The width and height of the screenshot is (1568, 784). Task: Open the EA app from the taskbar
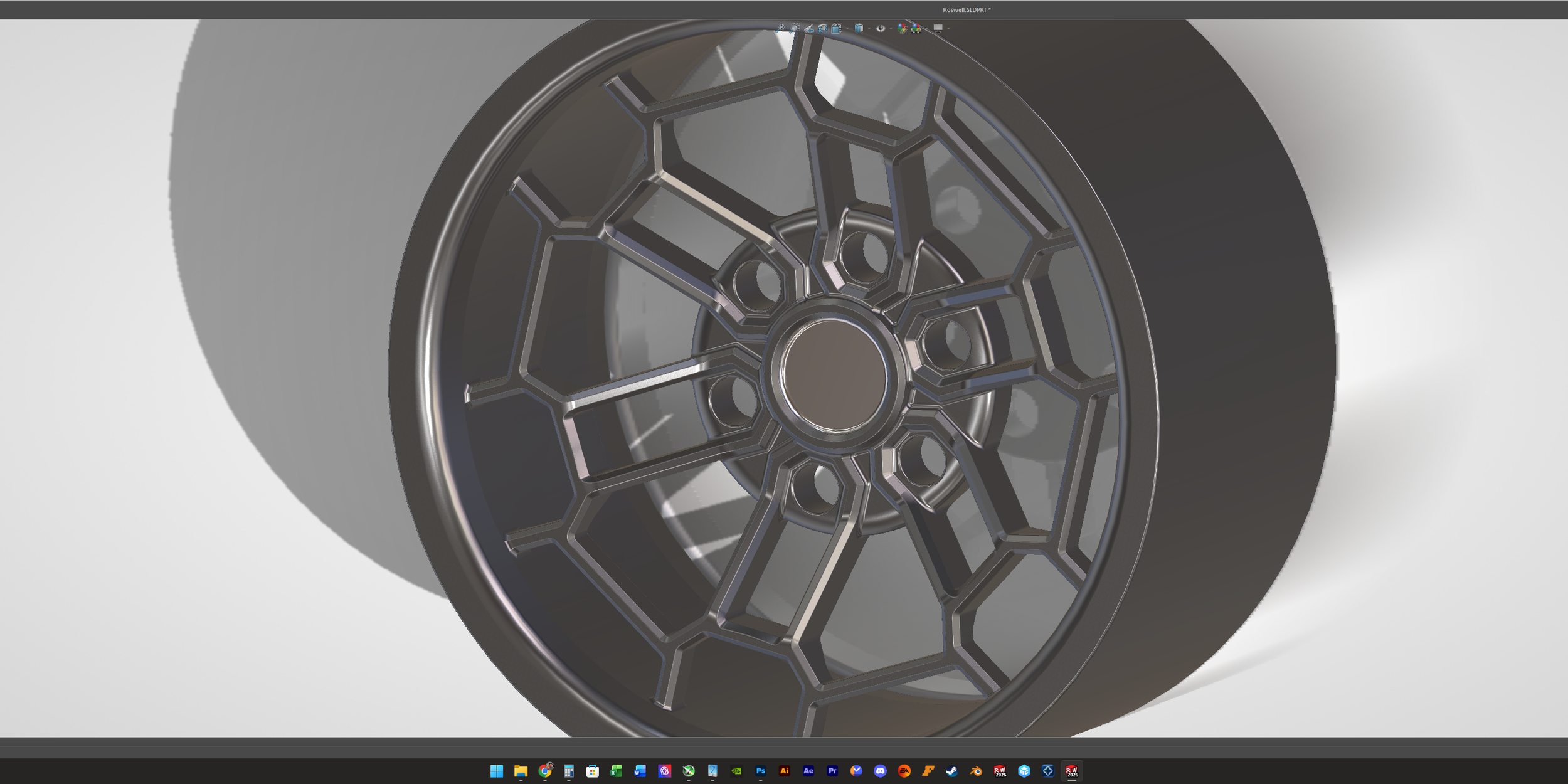(904, 771)
